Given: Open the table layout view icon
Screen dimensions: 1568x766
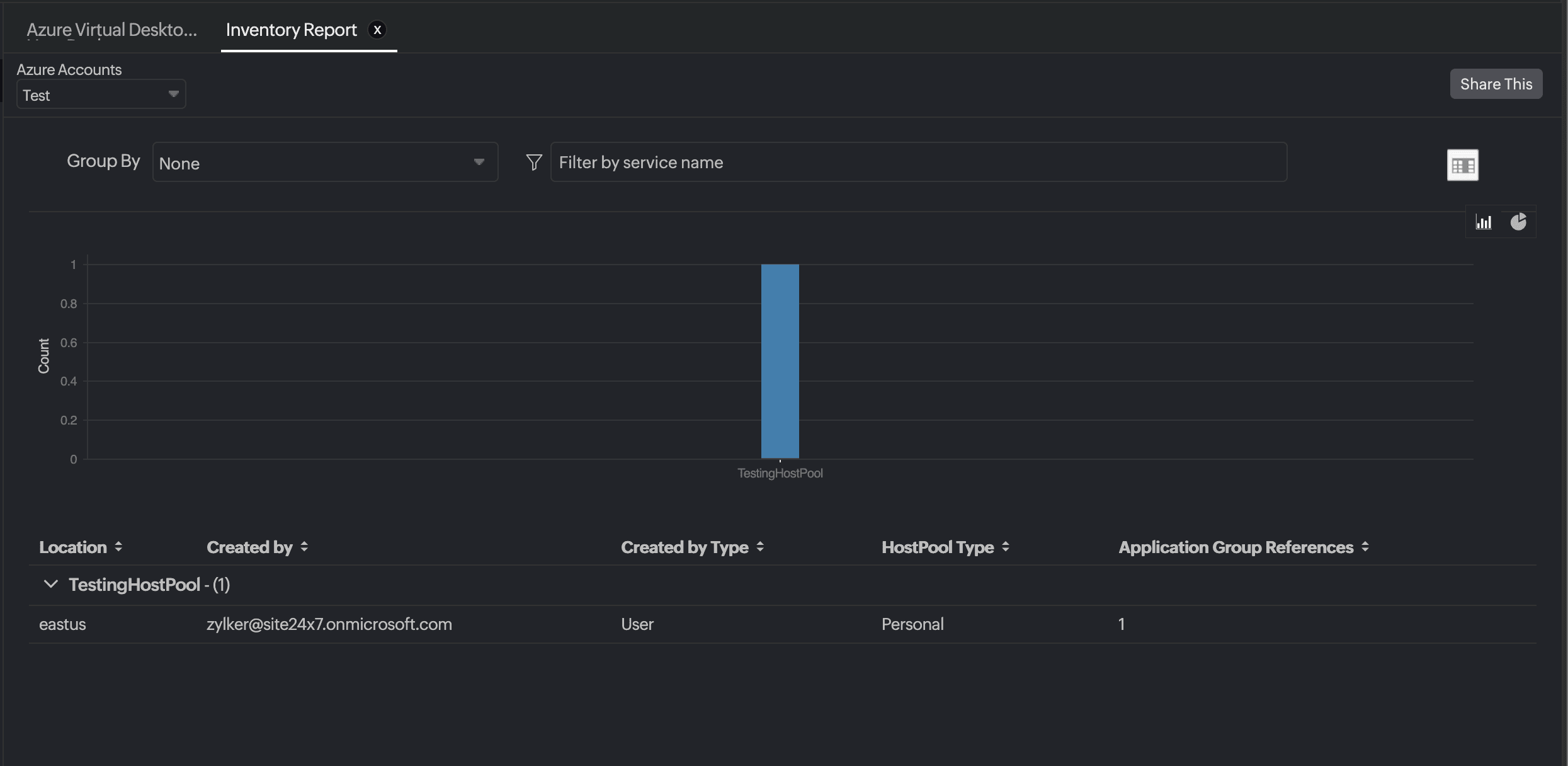Looking at the screenshot, I should (1463, 164).
